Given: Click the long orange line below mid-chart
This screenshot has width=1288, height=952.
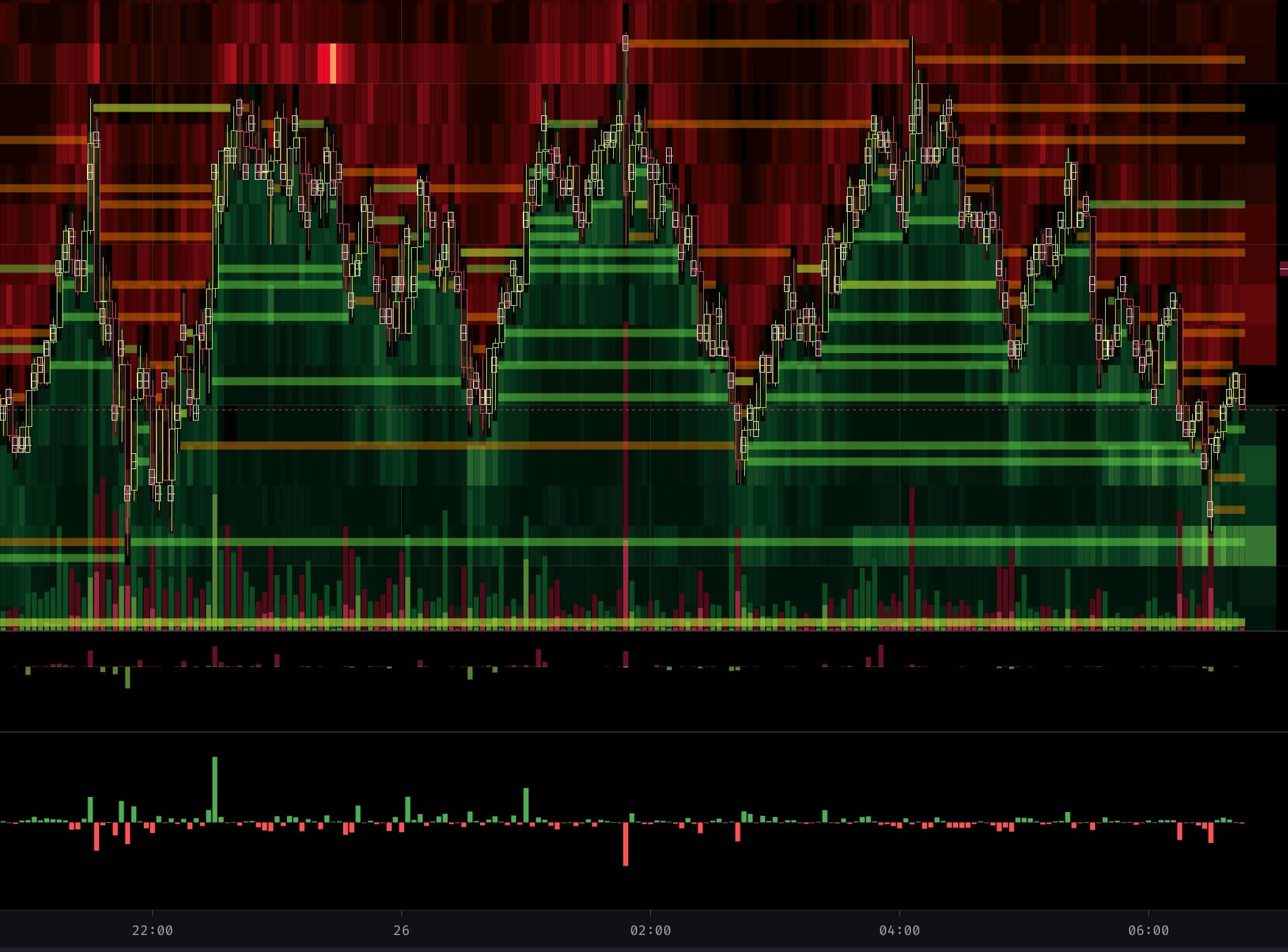Looking at the screenshot, I should click(442, 446).
